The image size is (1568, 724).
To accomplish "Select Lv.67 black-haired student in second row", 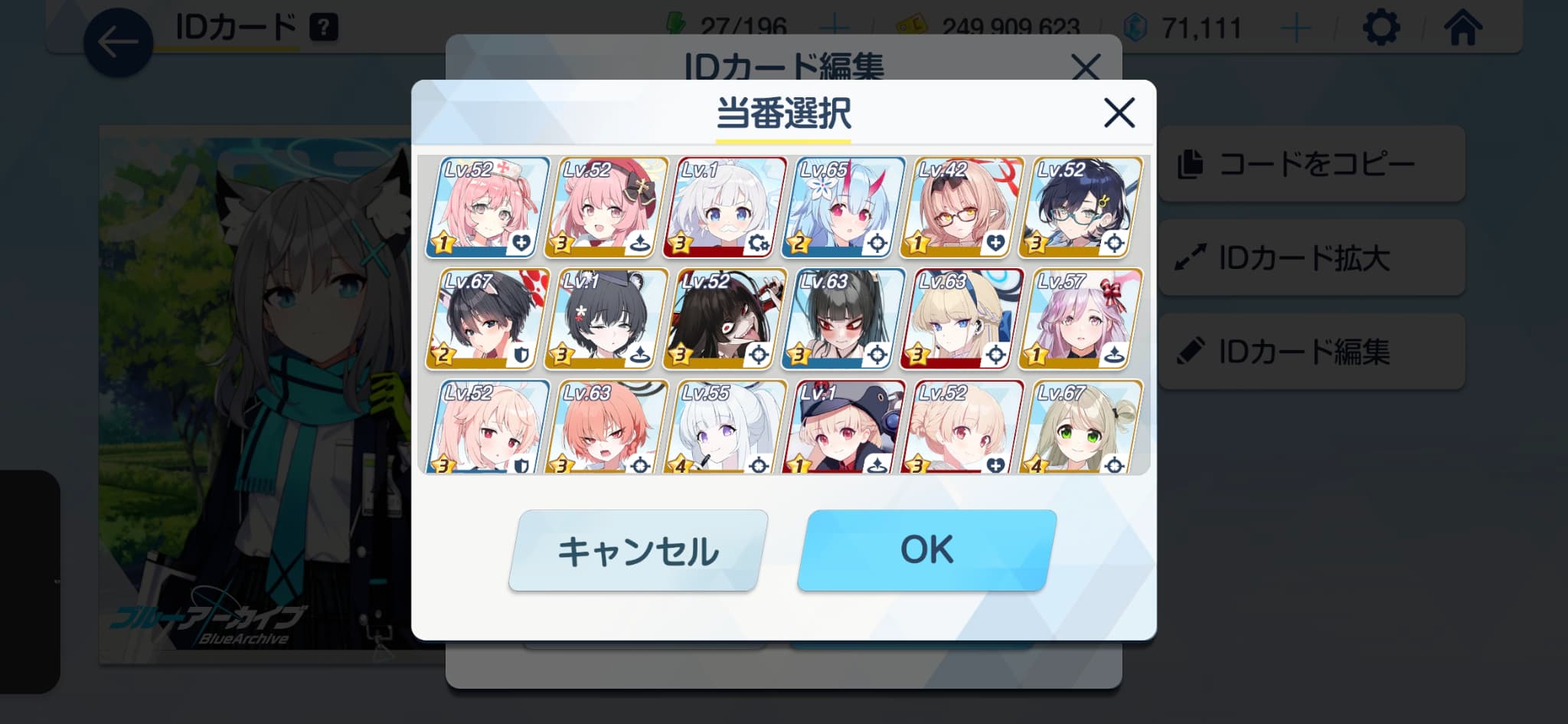I will 488,319.
